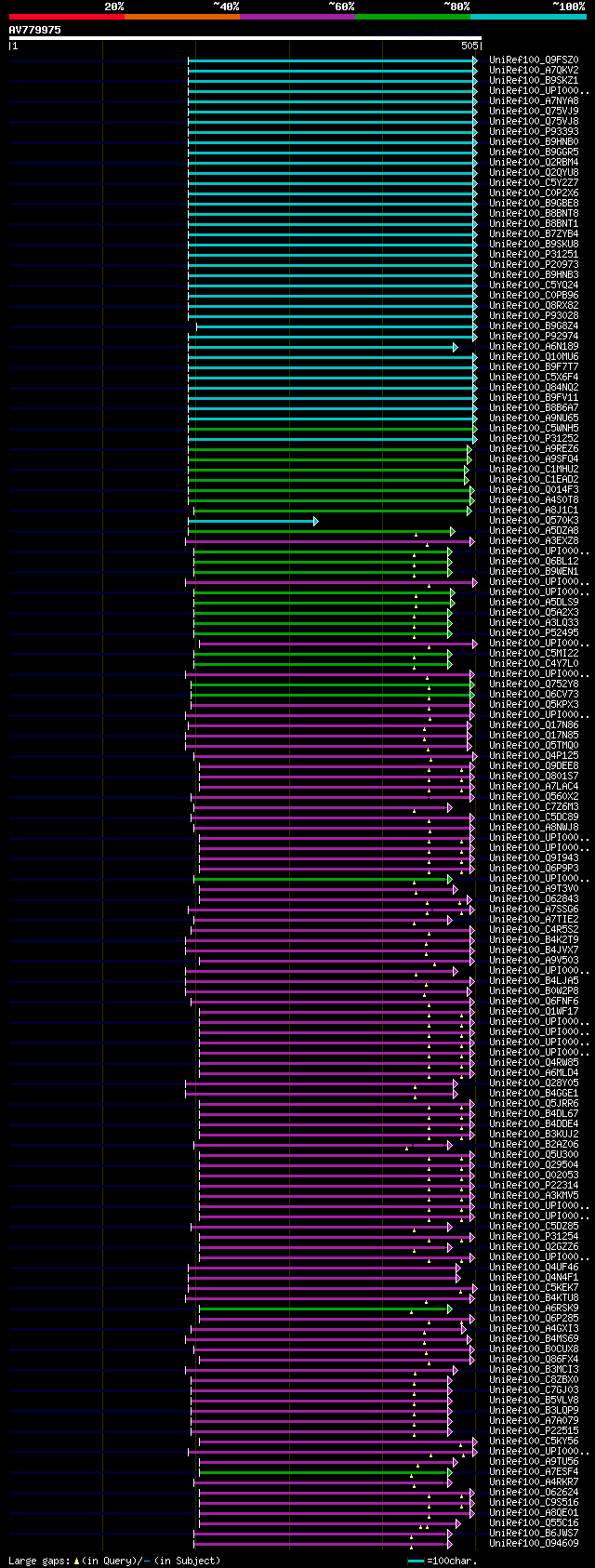595x1568 pixels.
Task: Select label UniRef100_P31252
Action: pos(534,438)
